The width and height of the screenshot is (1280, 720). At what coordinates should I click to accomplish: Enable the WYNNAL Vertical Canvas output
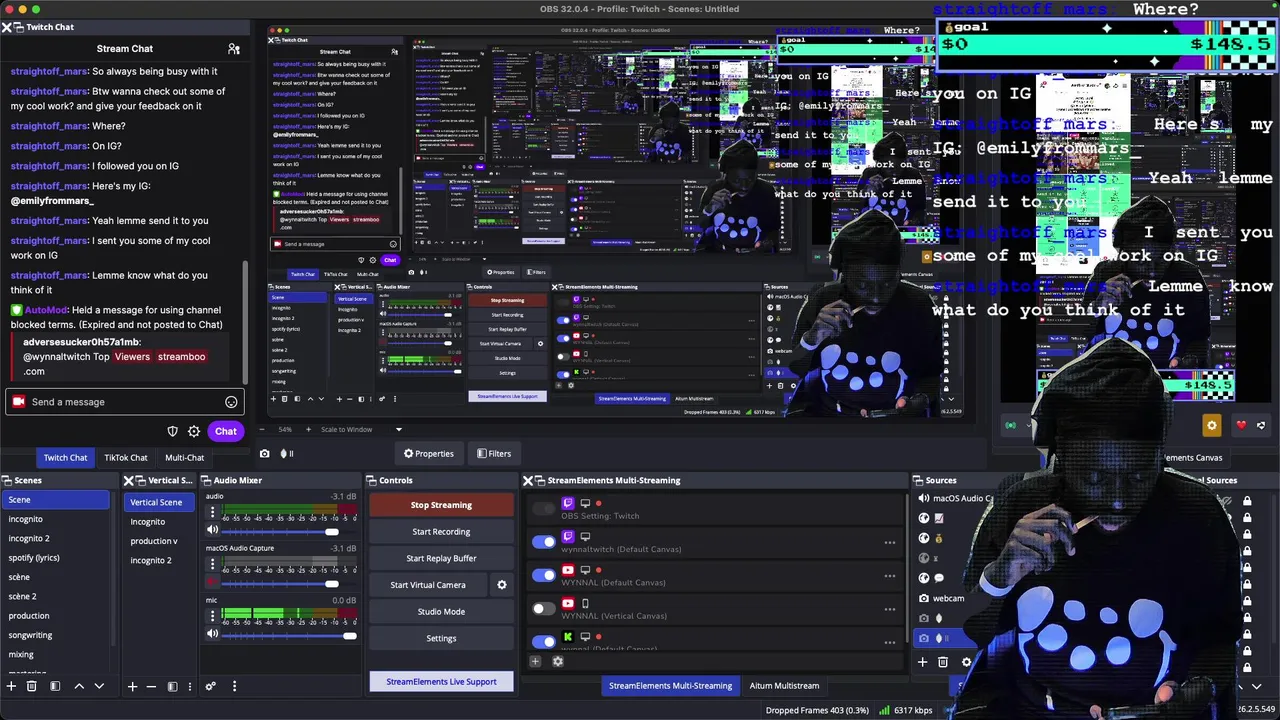(543, 608)
